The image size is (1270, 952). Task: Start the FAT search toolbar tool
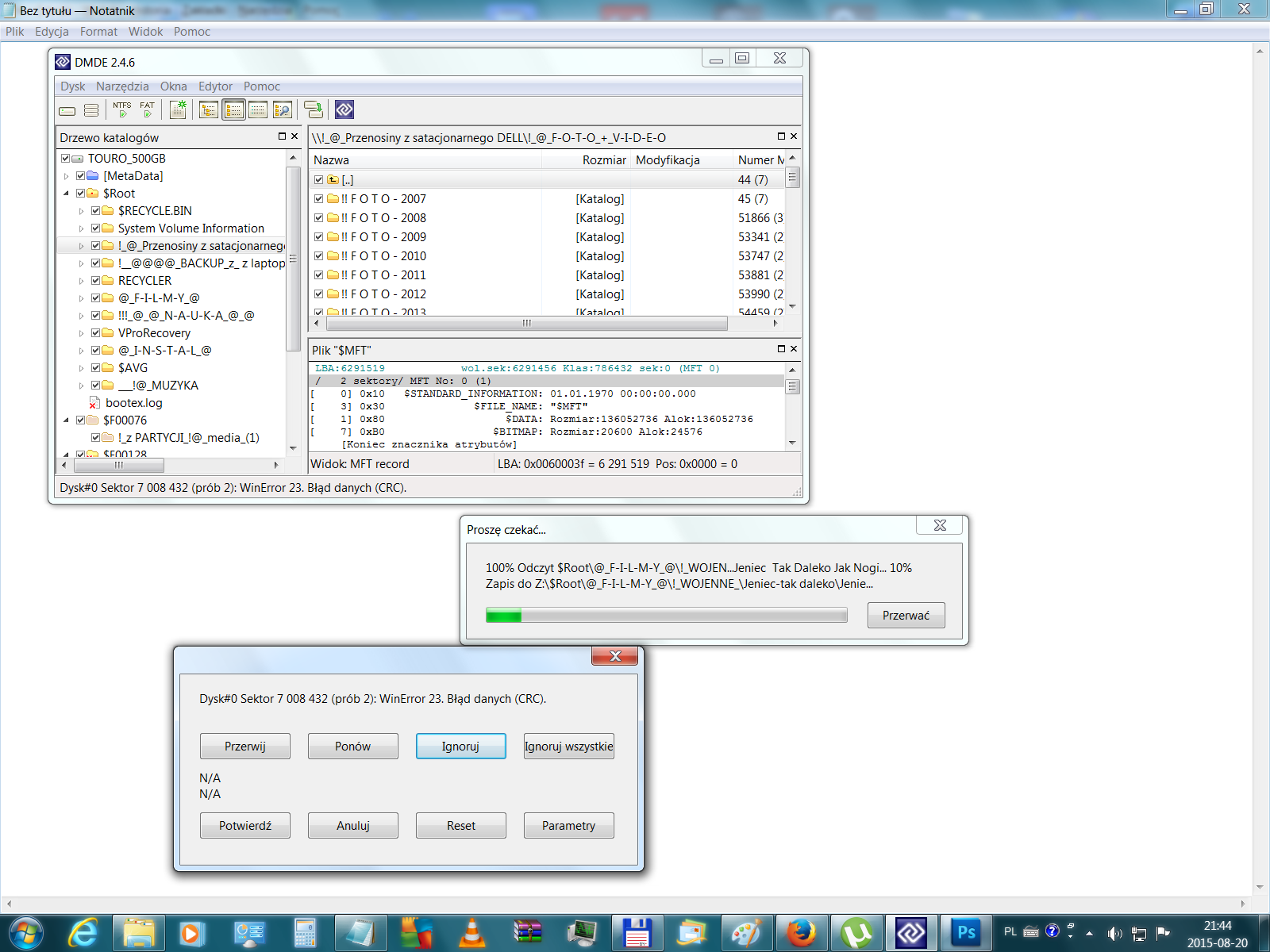(147, 109)
